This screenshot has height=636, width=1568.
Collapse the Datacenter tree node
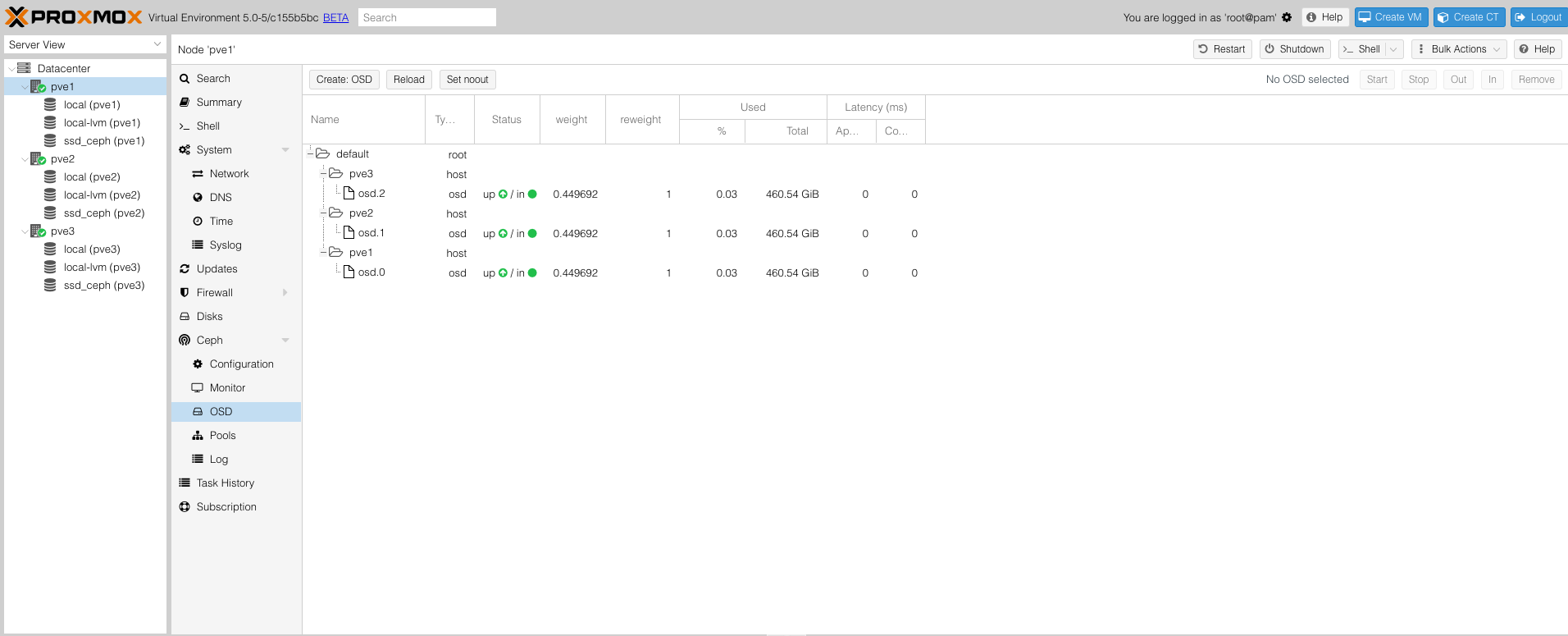(11, 69)
